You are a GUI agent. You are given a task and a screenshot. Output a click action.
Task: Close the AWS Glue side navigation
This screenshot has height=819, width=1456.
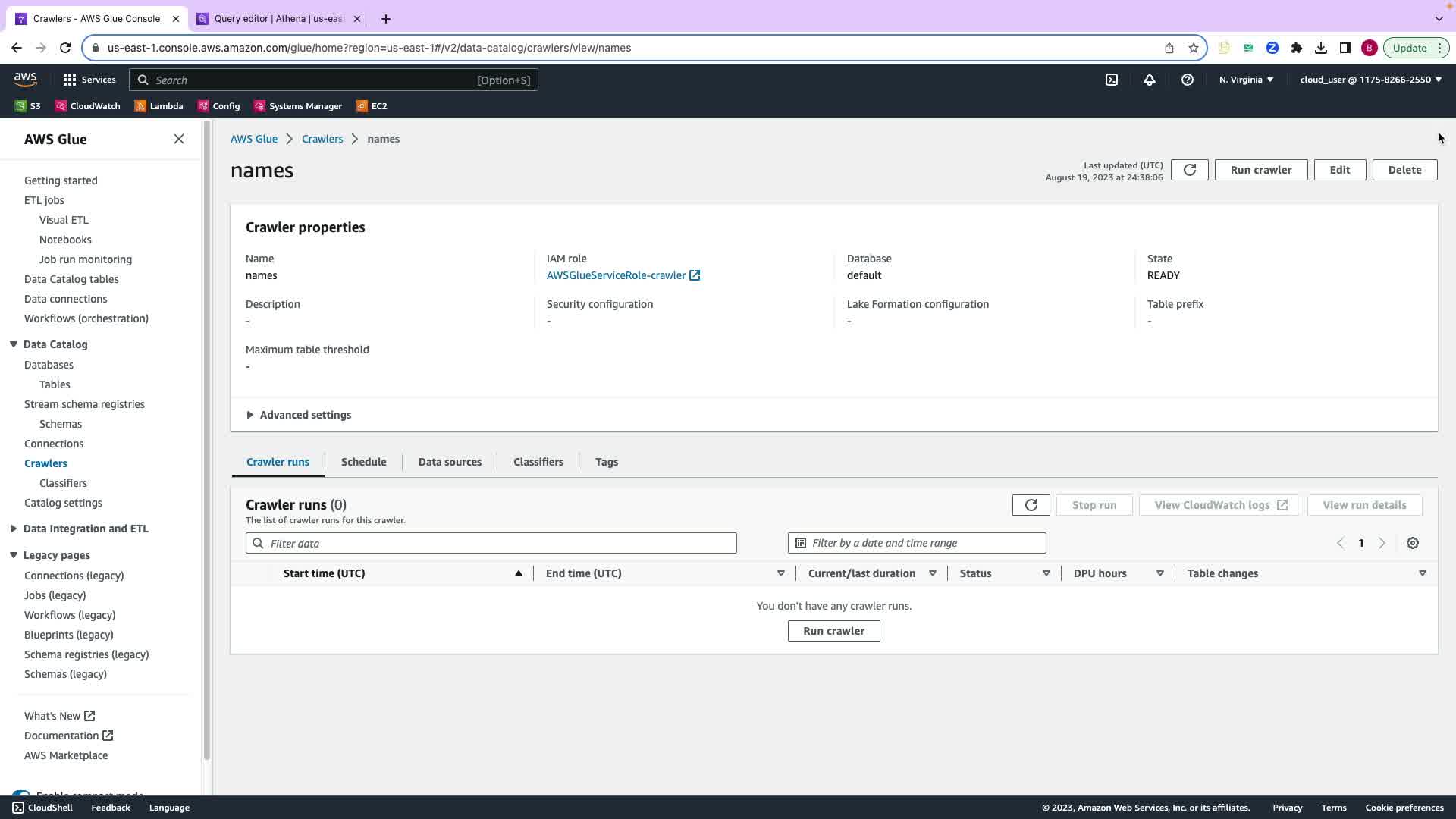[x=179, y=139]
